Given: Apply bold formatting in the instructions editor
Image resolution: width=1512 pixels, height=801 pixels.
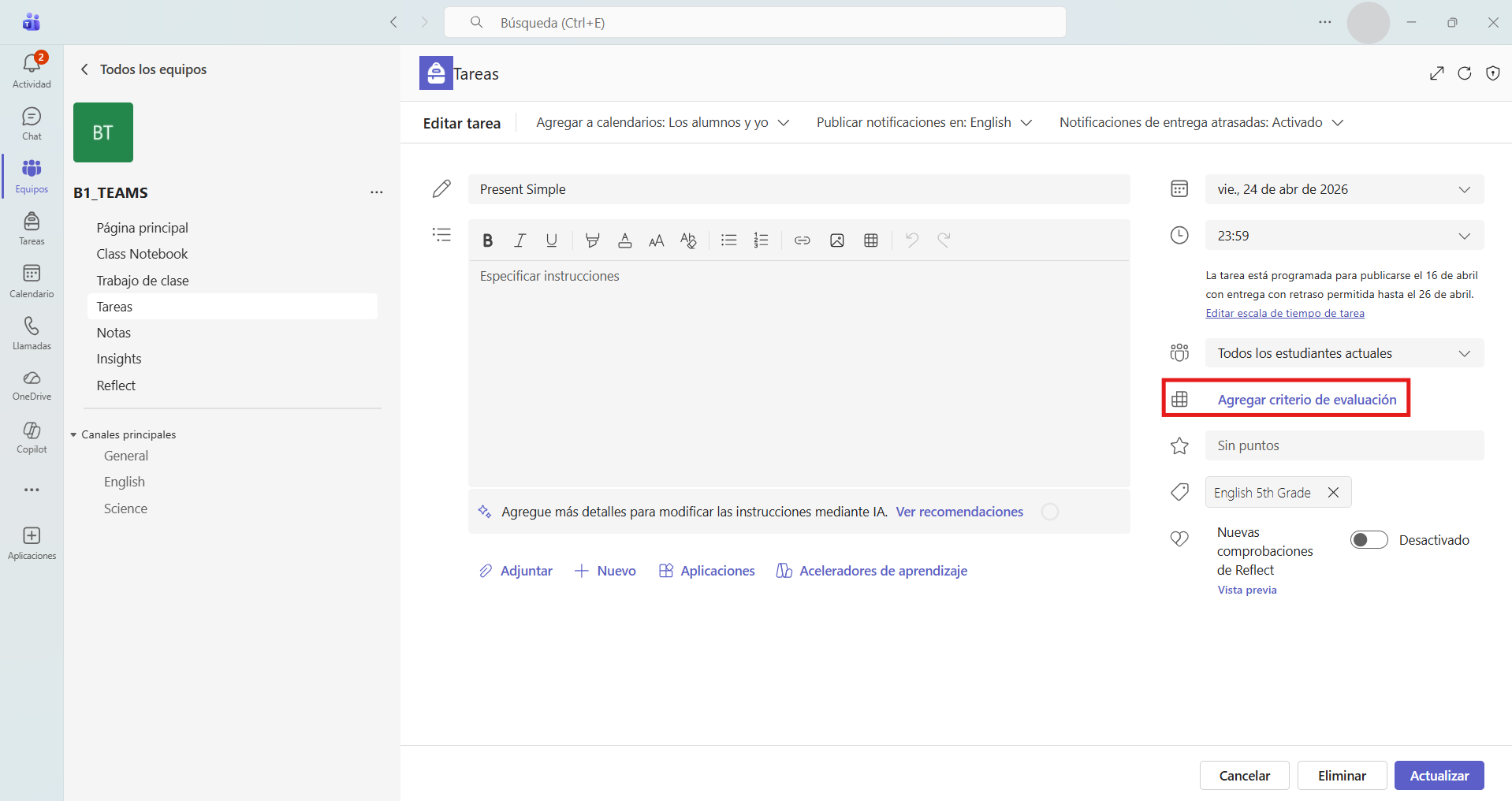Looking at the screenshot, I should (x=488, y=240).
